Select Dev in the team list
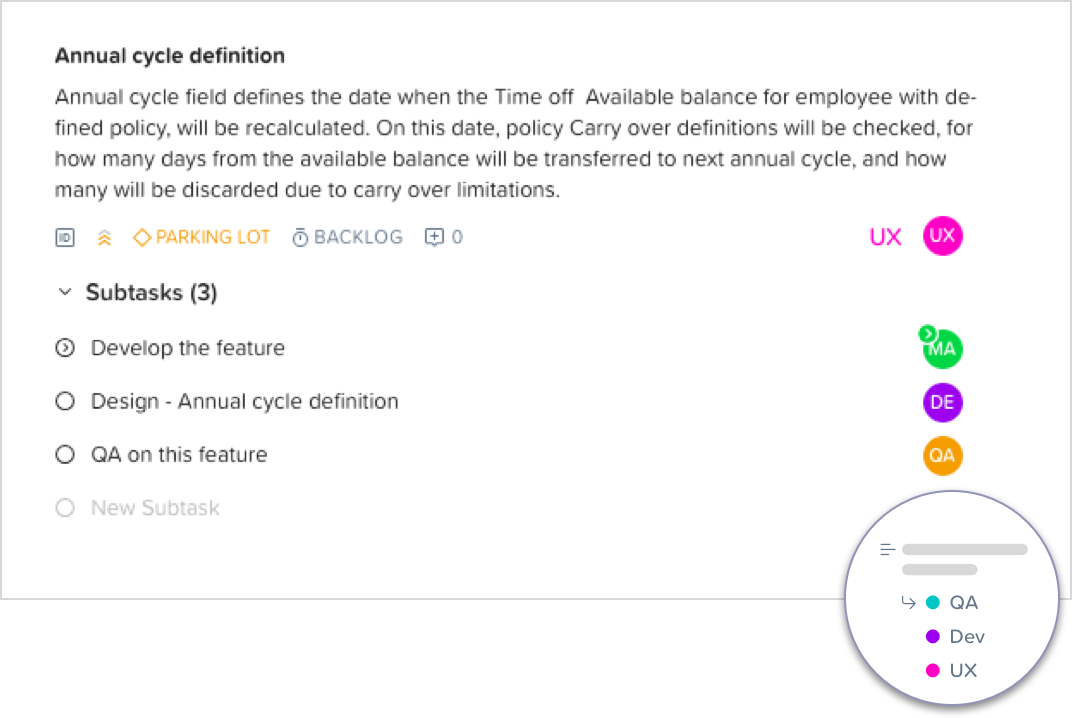 [x=967, y=637]
